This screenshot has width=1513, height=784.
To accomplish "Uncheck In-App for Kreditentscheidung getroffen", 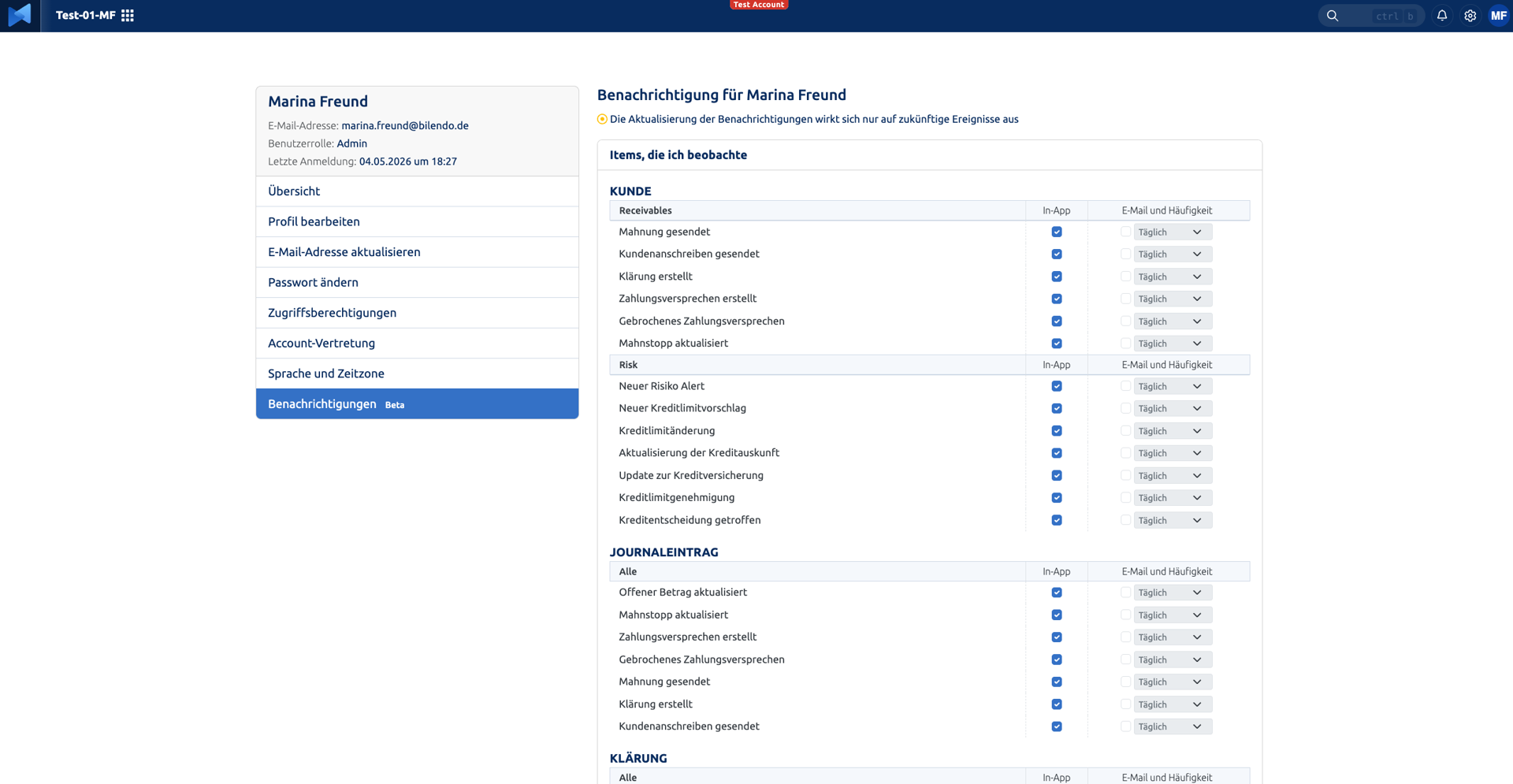I will tap(1057, 520).
